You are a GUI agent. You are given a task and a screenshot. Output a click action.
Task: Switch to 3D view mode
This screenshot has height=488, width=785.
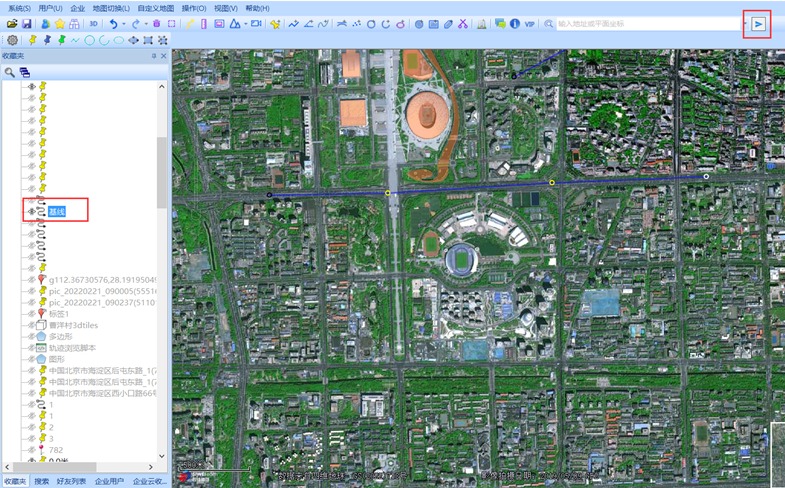click(93, 24)
